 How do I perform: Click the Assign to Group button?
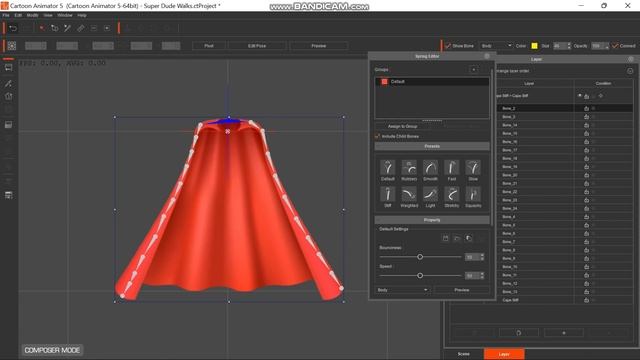[402, 127]
